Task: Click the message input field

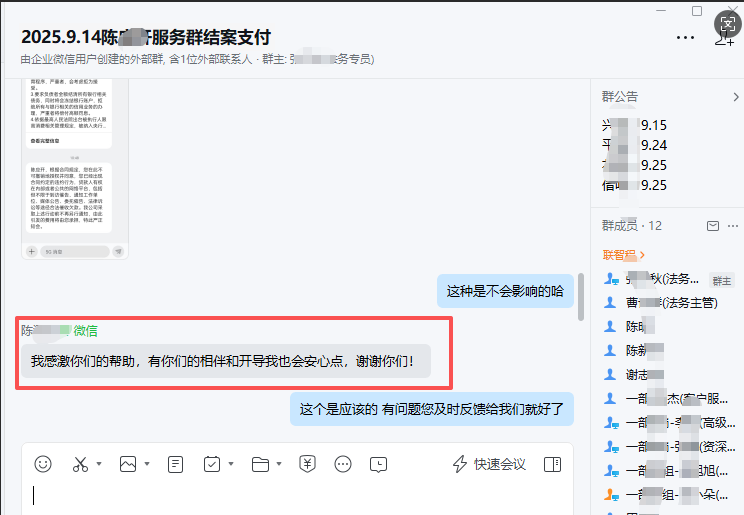Action: click(x=298, y=496)
